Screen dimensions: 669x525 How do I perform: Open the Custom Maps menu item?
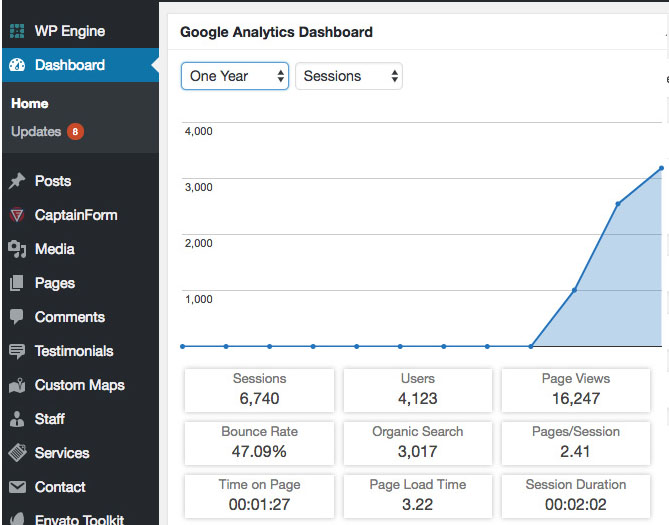[80, 385]
